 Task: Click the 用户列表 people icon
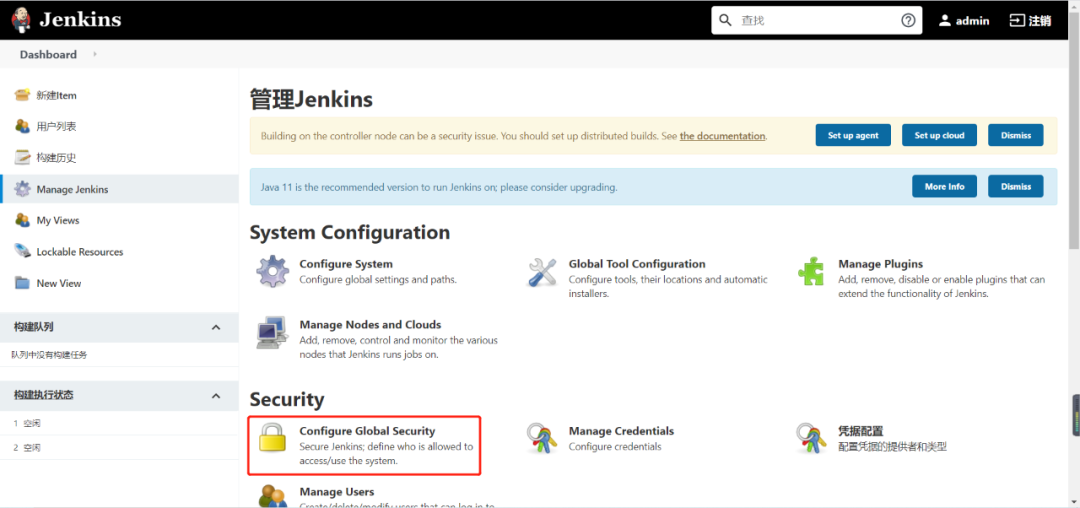coord(23,126)
